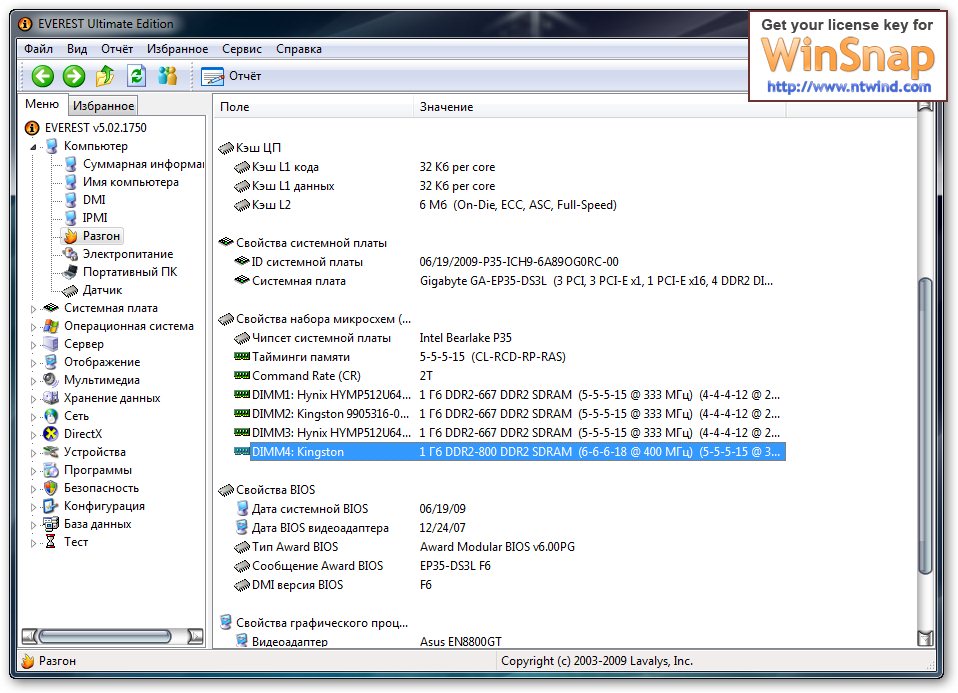Expand the DirectX tree node

tap(34, 435)
